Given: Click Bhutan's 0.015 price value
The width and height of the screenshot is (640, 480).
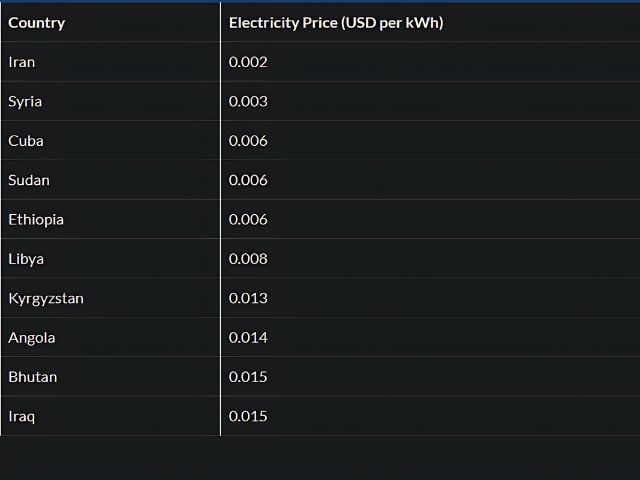Looking at the screenshot, I should [248, 377].
